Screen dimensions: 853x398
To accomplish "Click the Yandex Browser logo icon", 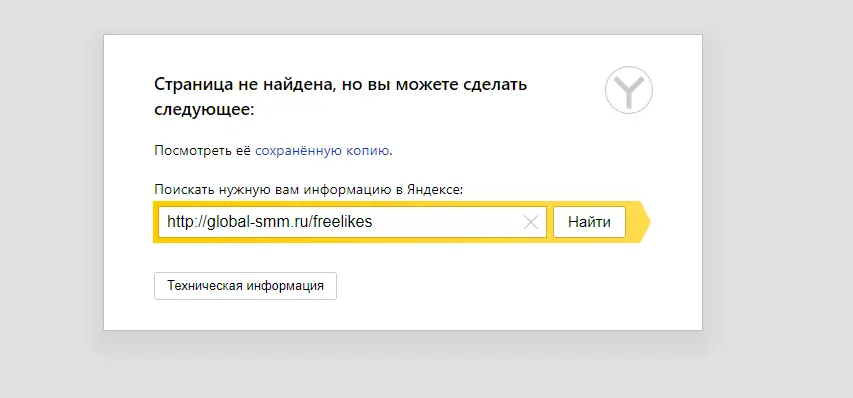I will 629,90.
